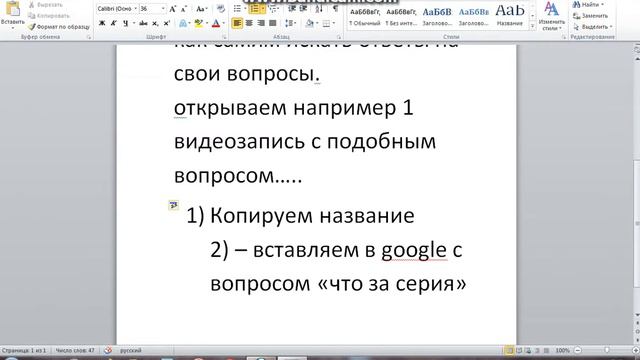Screen dimensions: 640x360
Task: Toggle align text right
Action: point(261,24)
